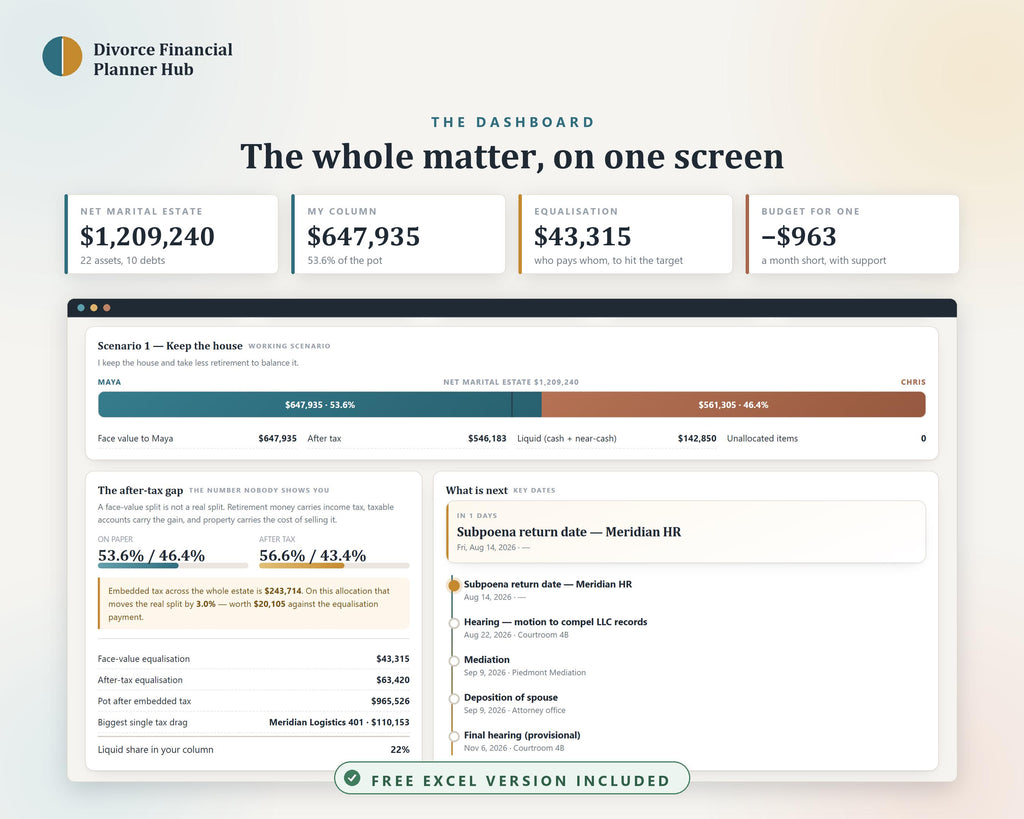Click Chris's brown $561,305 · 46.4% bar segment

pyautogui.click(x=733, y=405)
